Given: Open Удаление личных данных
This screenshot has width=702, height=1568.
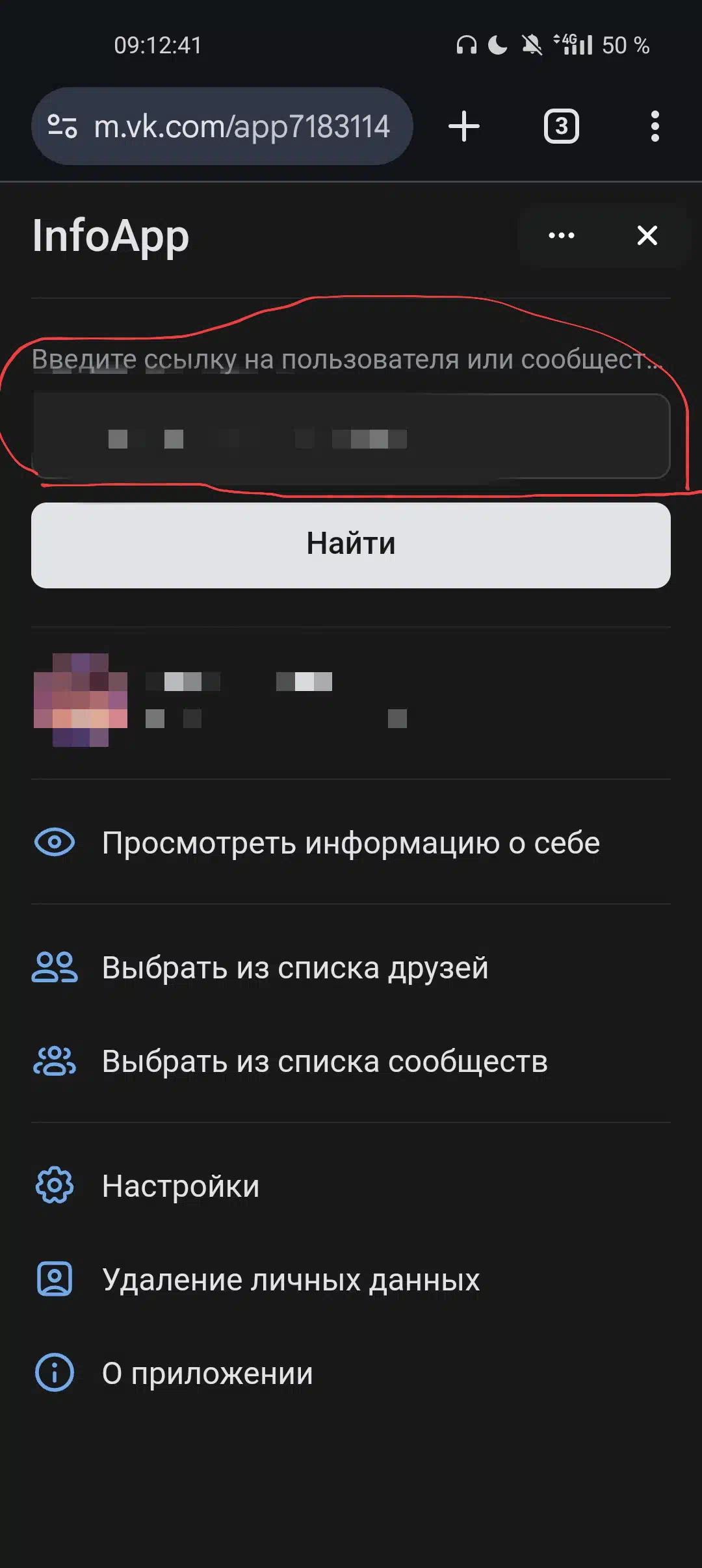Looking at the screenshot, I should [351, 1279].
